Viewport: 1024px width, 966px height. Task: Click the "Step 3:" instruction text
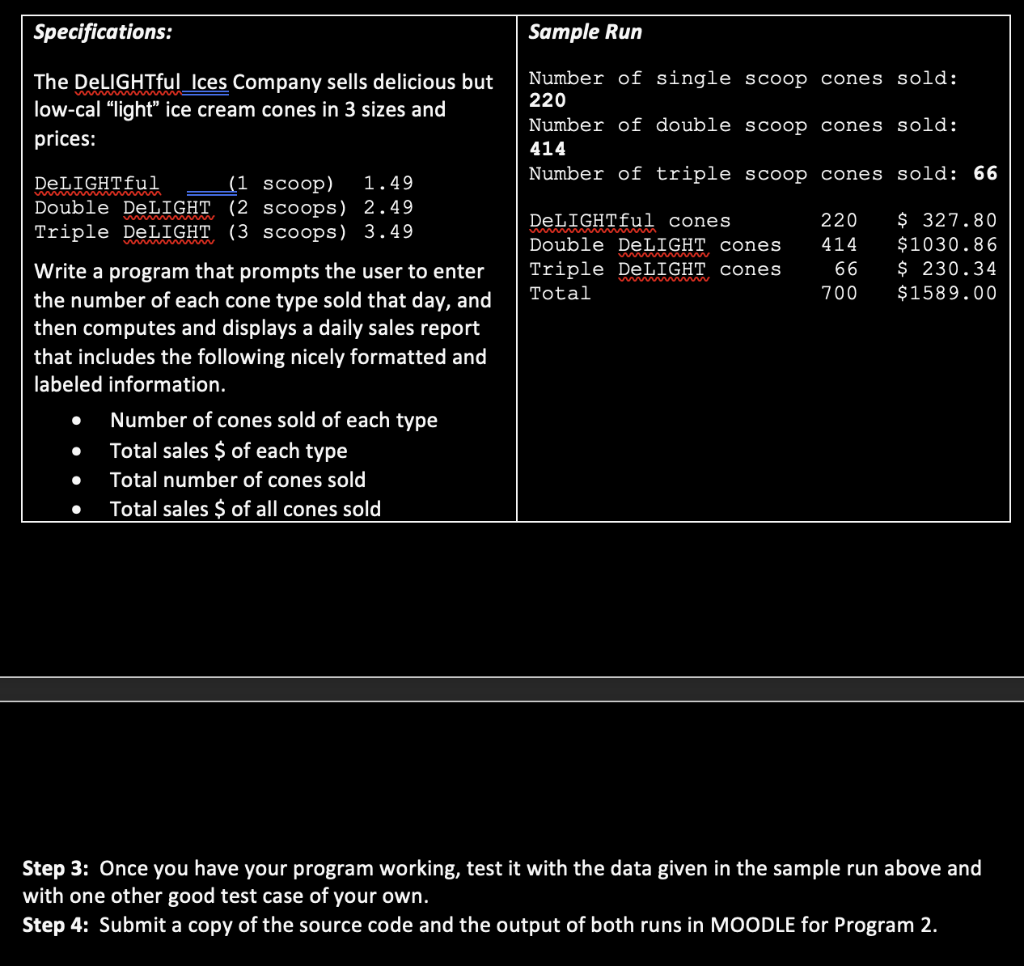point(57,868)
